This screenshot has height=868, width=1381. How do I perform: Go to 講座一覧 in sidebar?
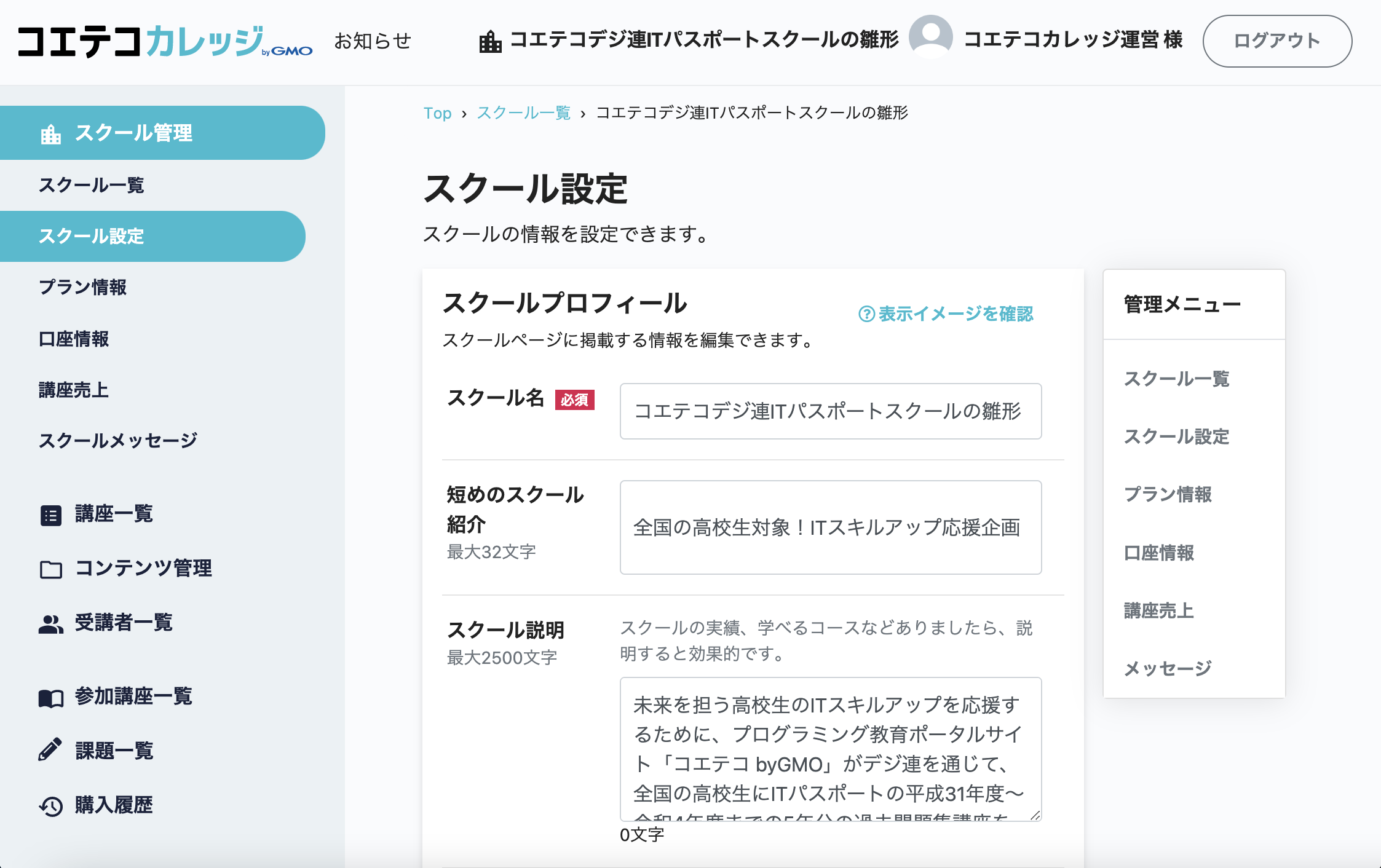[114, 514]
